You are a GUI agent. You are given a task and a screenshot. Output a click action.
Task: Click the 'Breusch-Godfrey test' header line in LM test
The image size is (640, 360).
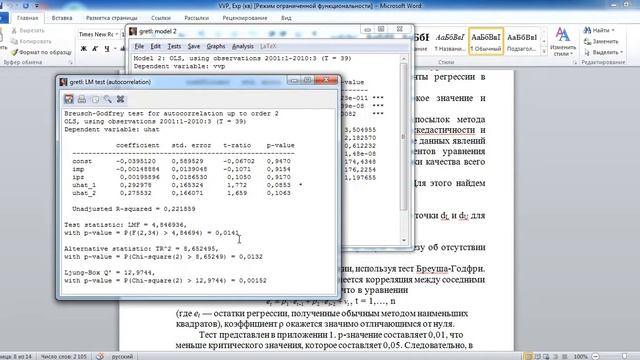(171, 113)
